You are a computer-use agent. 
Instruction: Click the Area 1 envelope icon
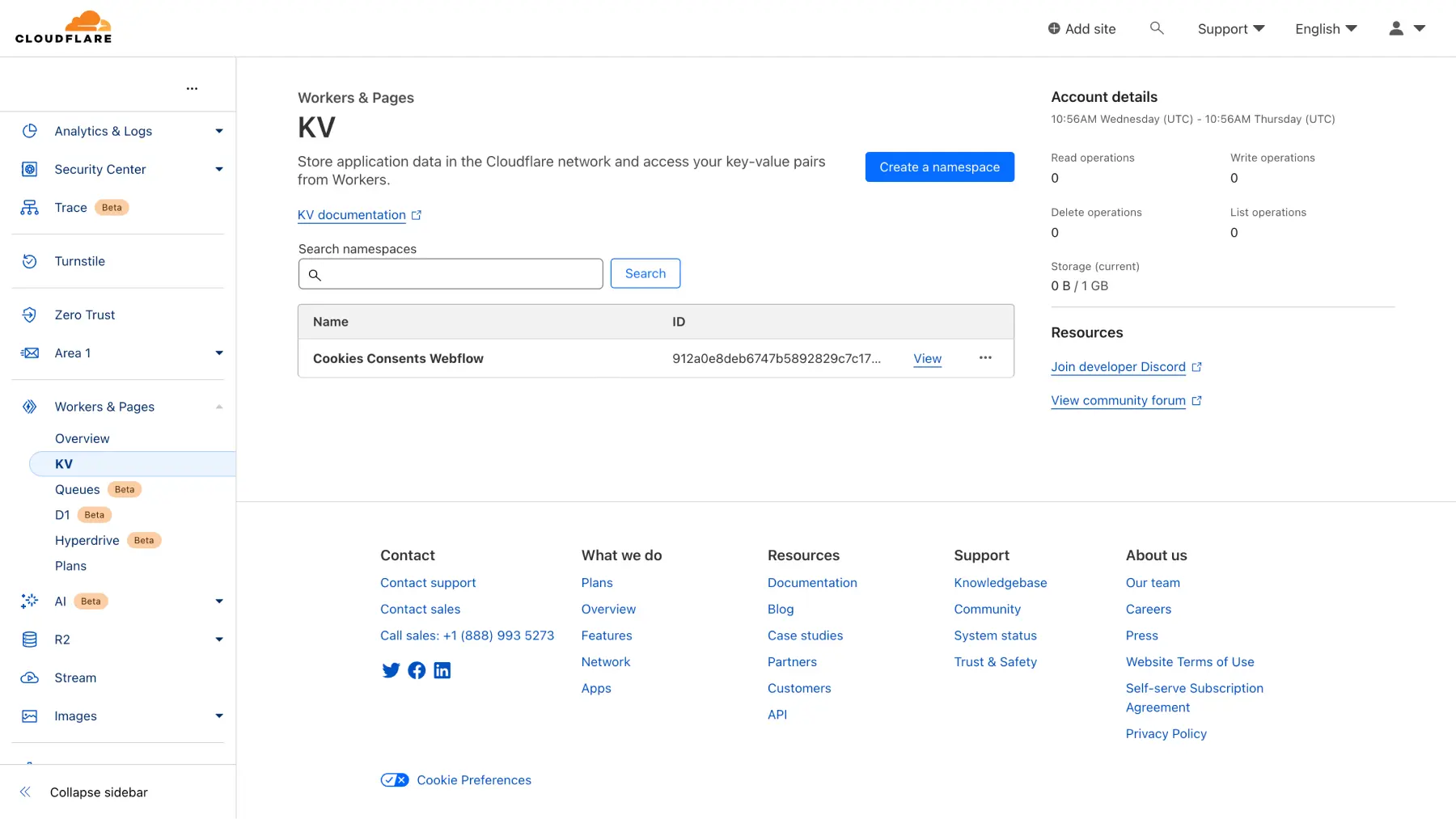click(30, 353)
